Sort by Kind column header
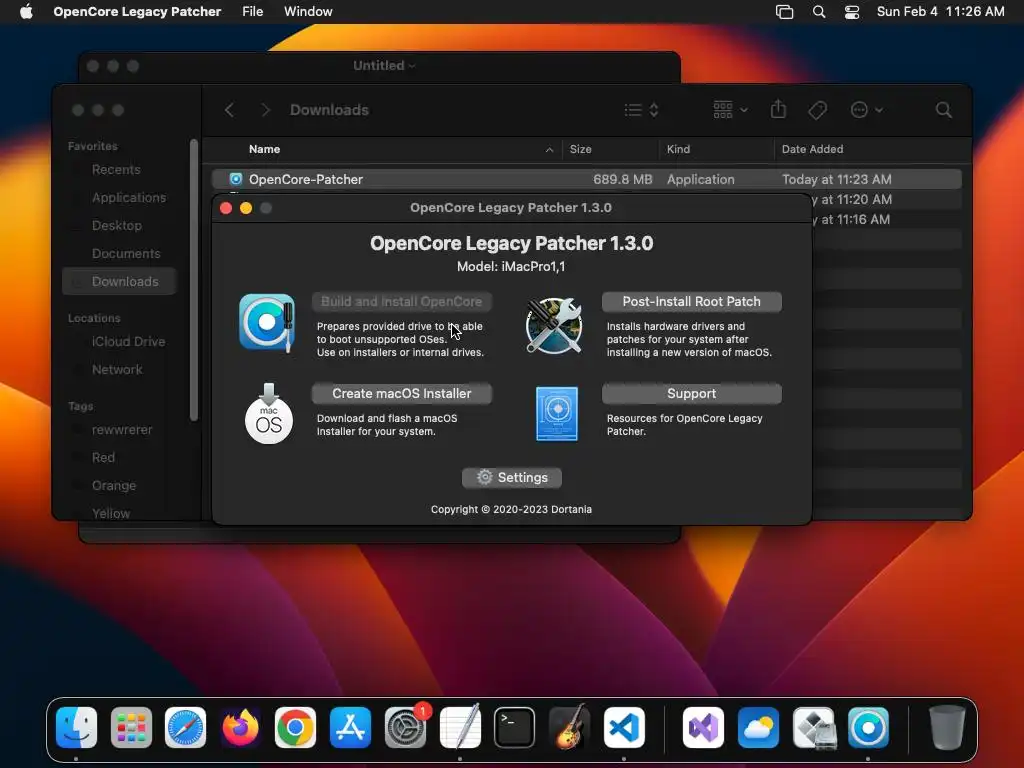 coord(678,150)
